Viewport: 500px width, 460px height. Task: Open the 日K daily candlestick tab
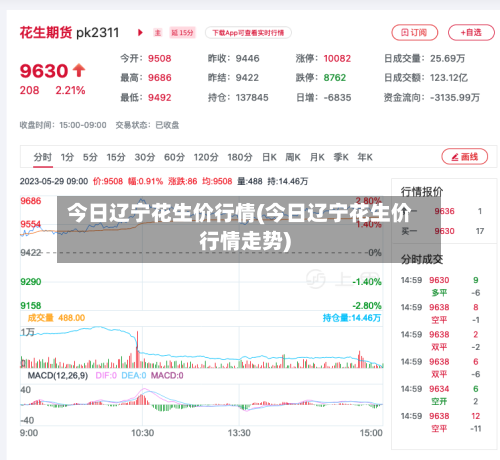click(269, 157)
